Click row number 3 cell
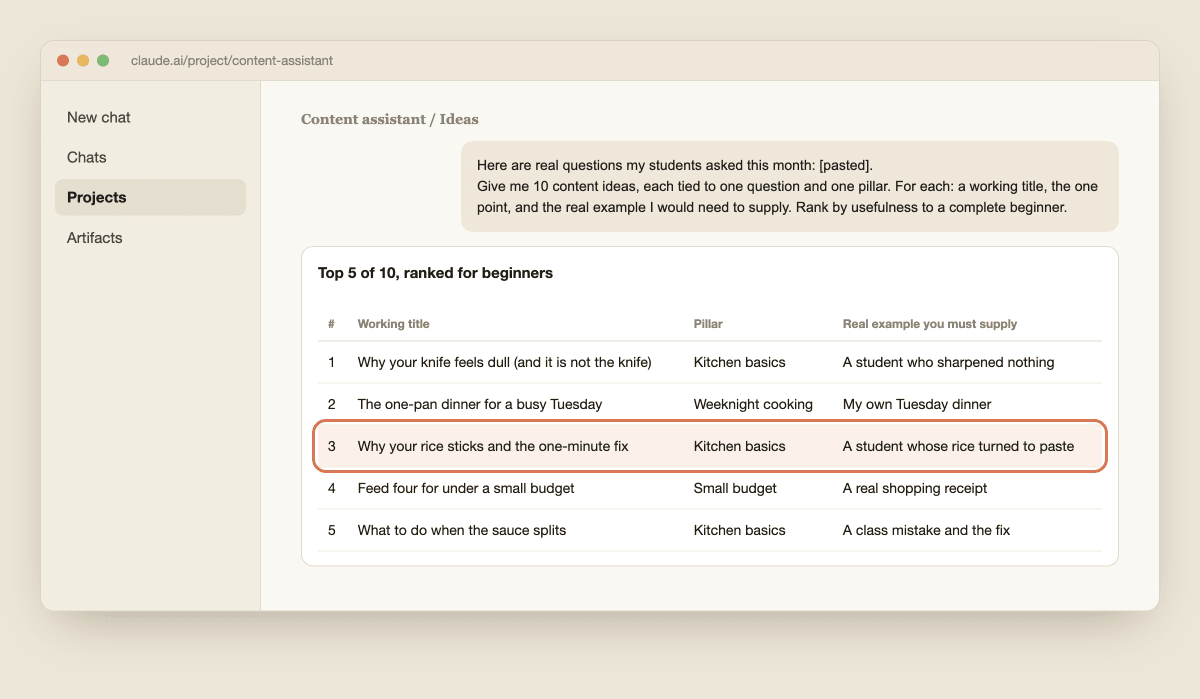Screen dimensions: 1200x699 click(332, 446)
